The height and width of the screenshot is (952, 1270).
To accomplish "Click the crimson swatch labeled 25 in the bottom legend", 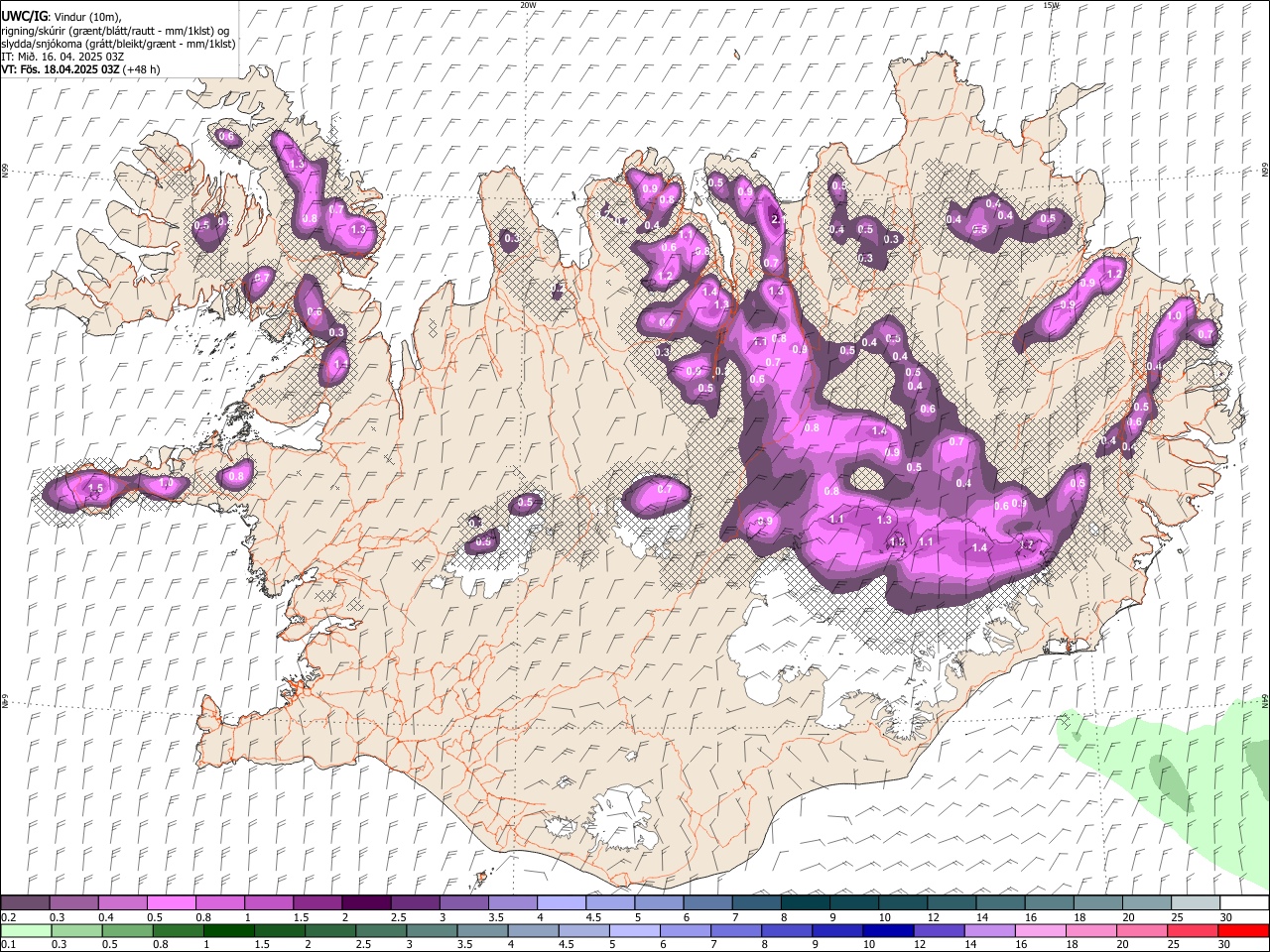I will (1192, 931).
